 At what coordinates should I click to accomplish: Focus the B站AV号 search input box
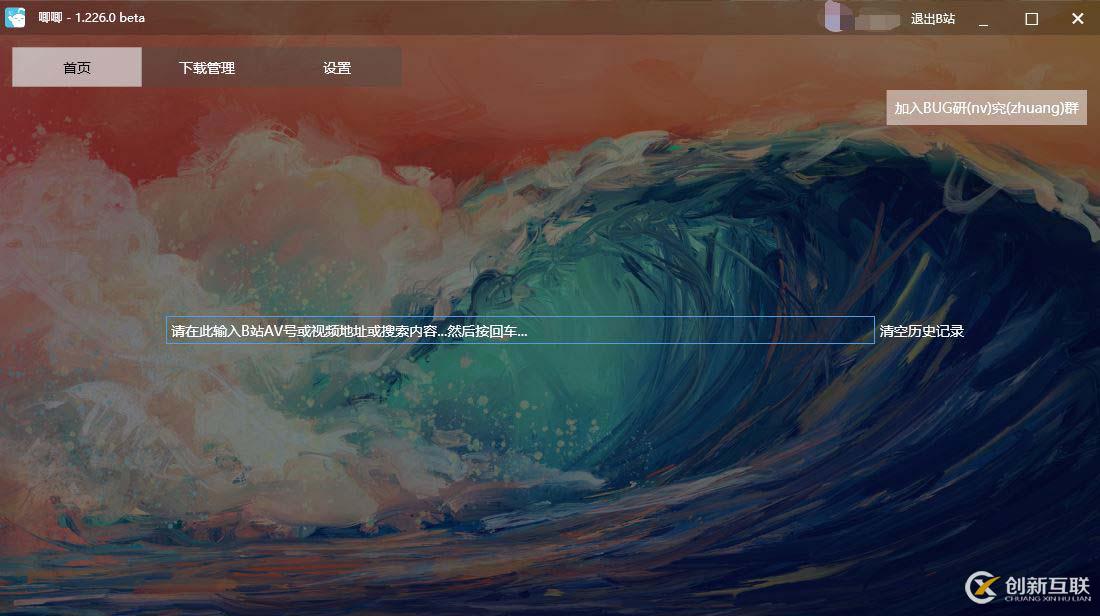[520, 331]
